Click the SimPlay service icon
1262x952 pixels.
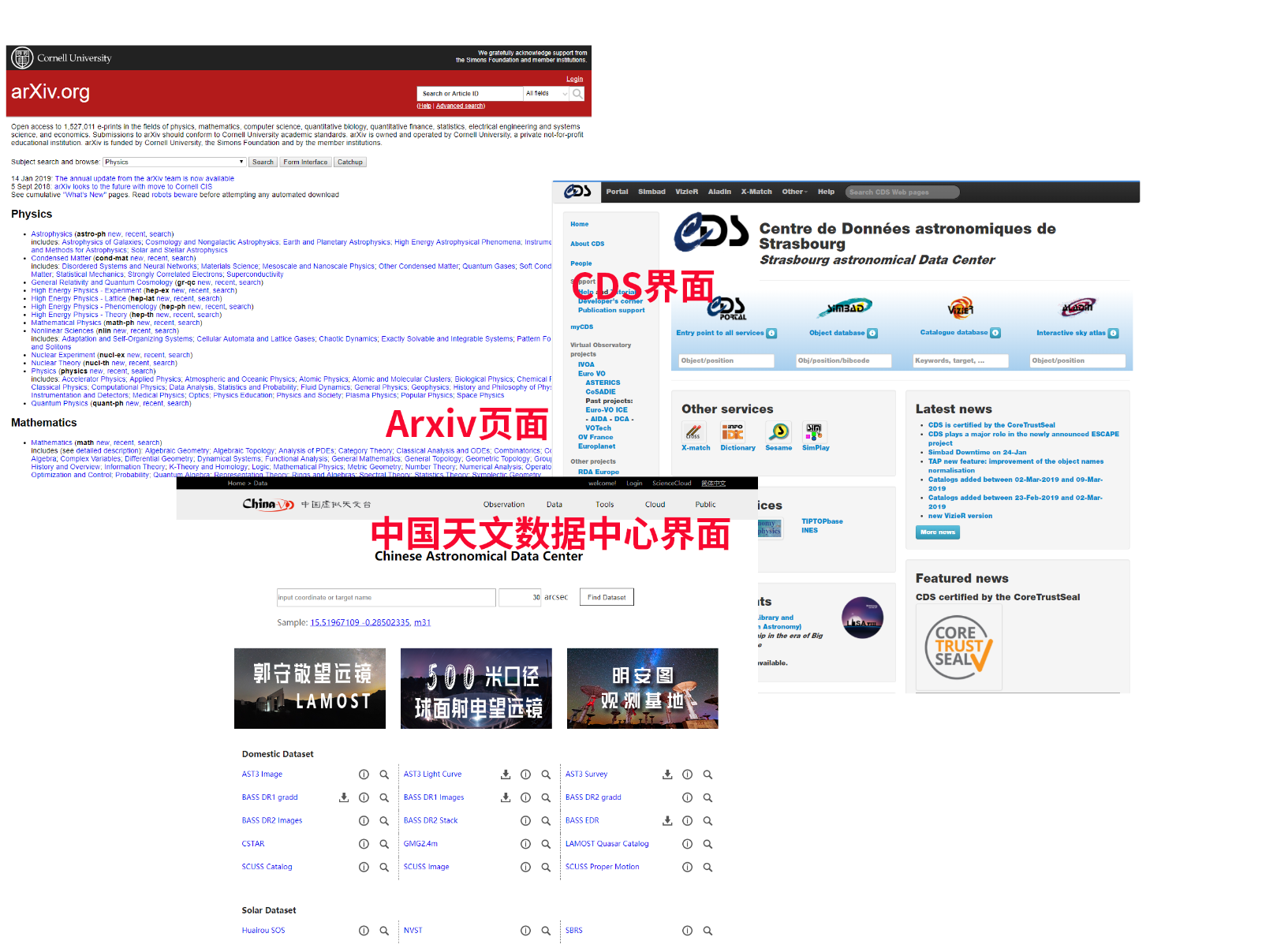point(813,431)
